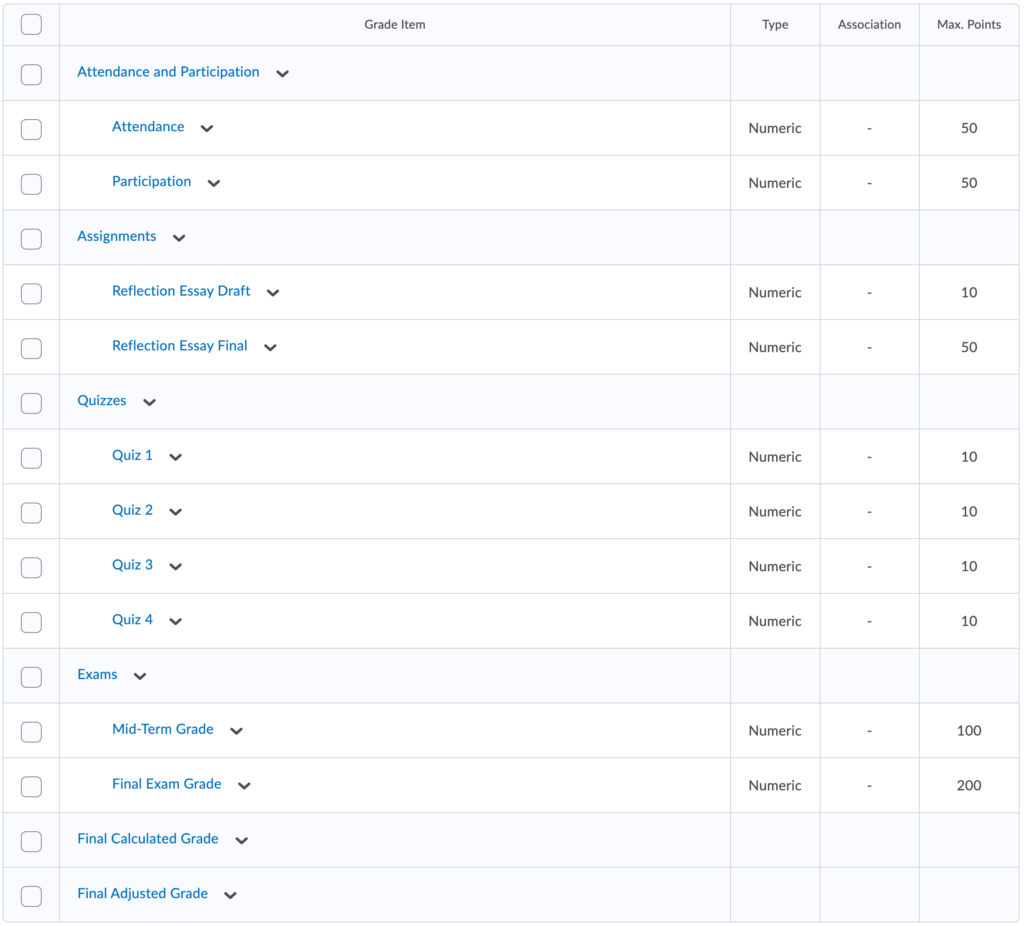Select the checkbox for Reflection Essay Draft
Image resolution: width=1024 pixels, height=926 pixels.
pos(31,293)
